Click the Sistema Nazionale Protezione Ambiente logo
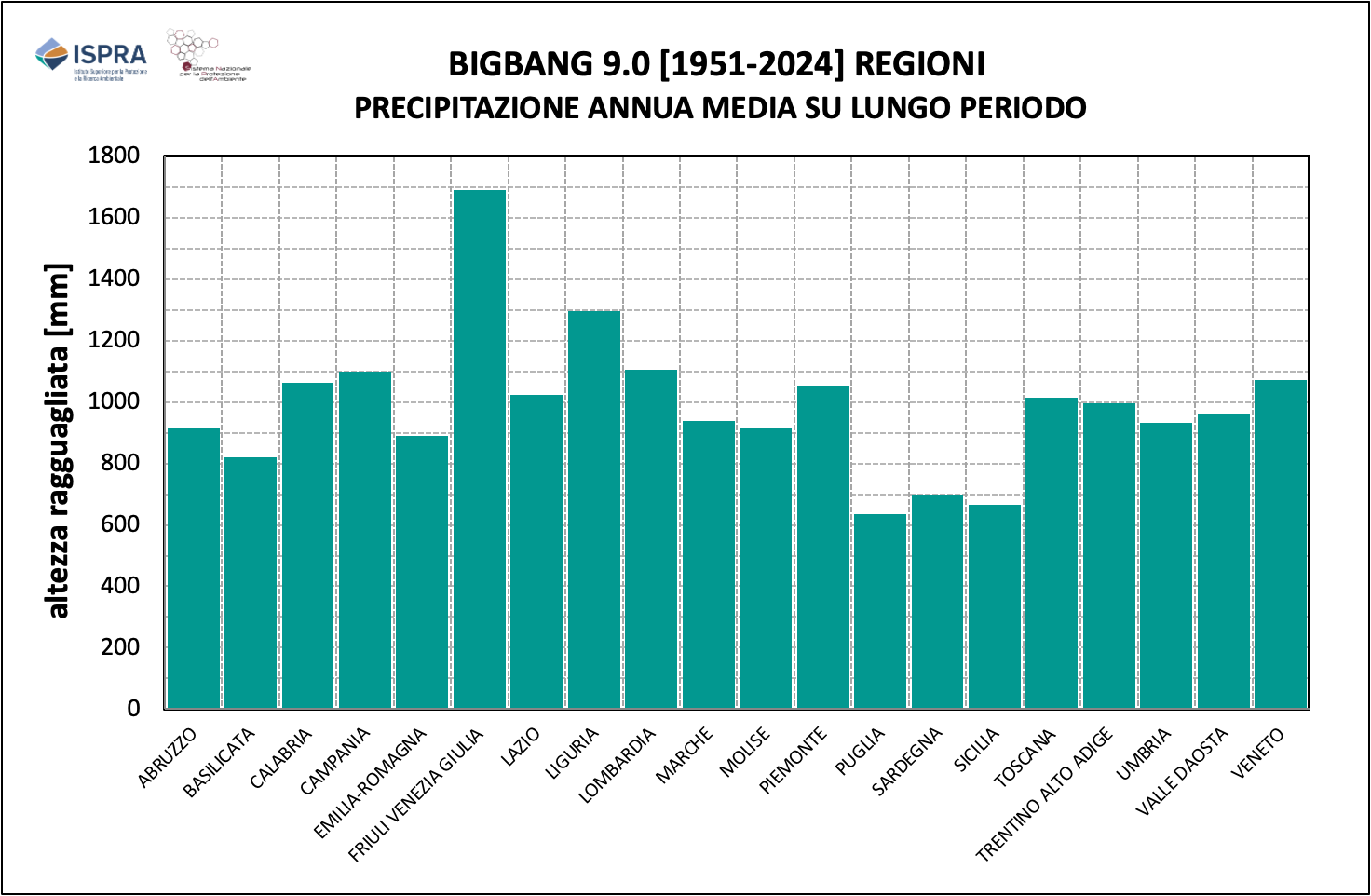1371x896 pixels. (x=207, y=56)
